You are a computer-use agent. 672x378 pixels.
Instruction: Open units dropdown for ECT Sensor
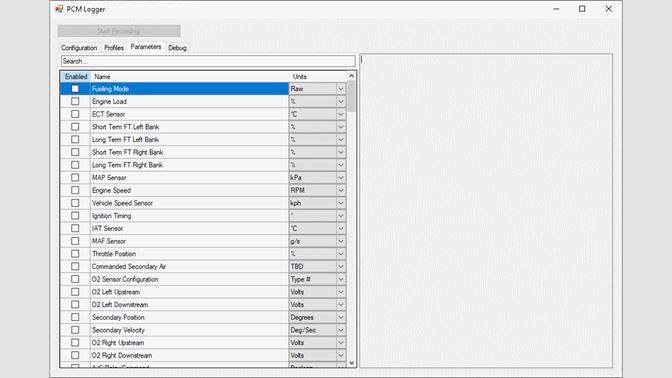coord(341,114)
